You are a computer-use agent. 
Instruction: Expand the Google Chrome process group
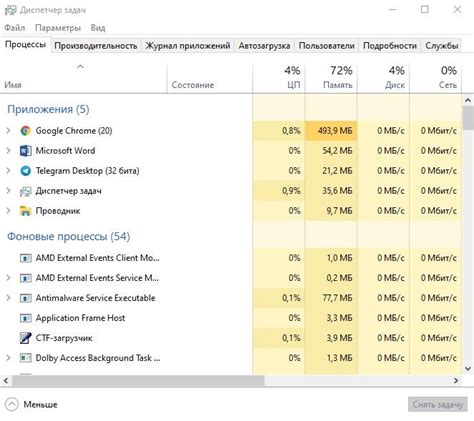[8, 131]
